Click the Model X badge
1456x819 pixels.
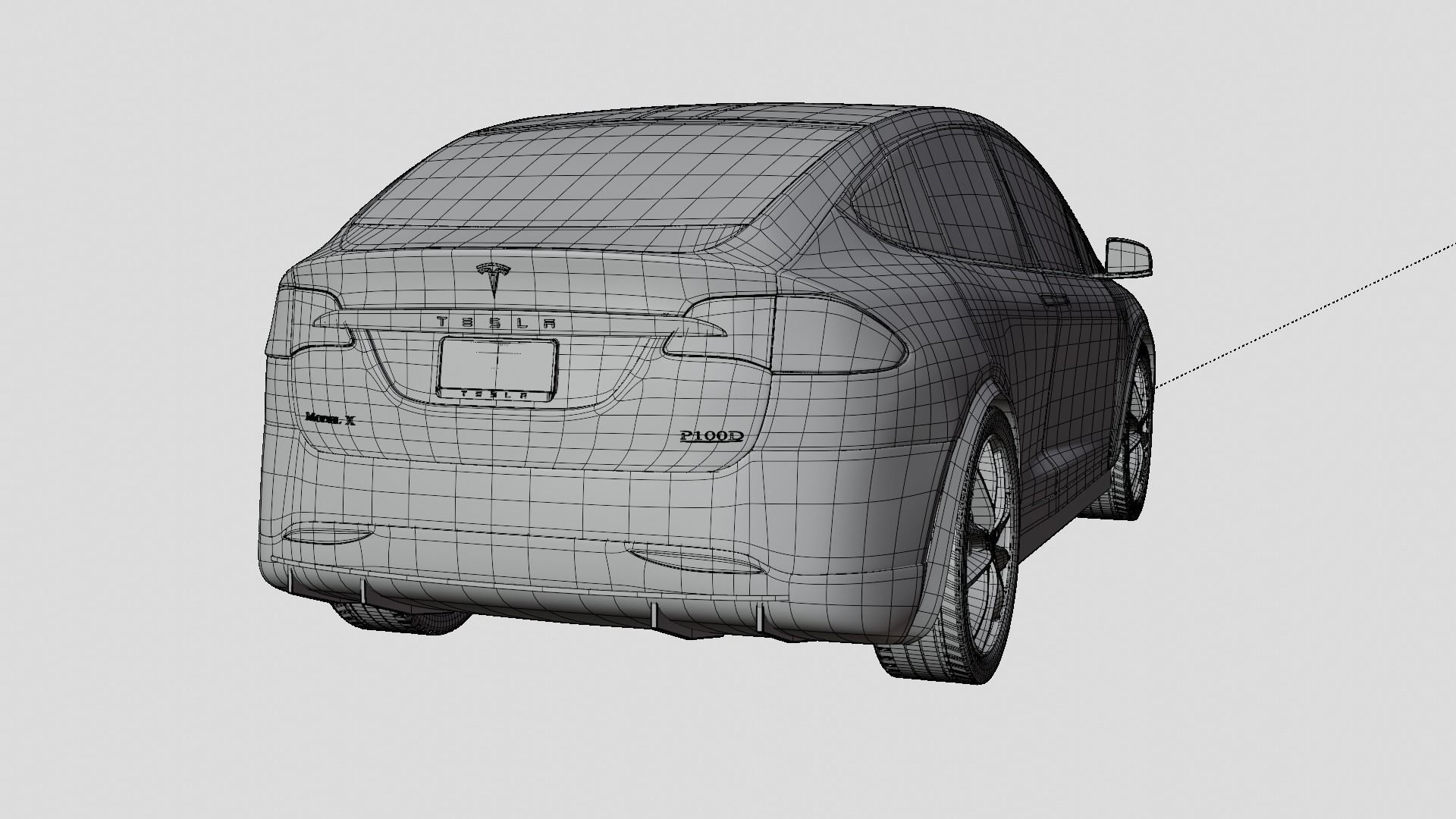tap(329, 418)
